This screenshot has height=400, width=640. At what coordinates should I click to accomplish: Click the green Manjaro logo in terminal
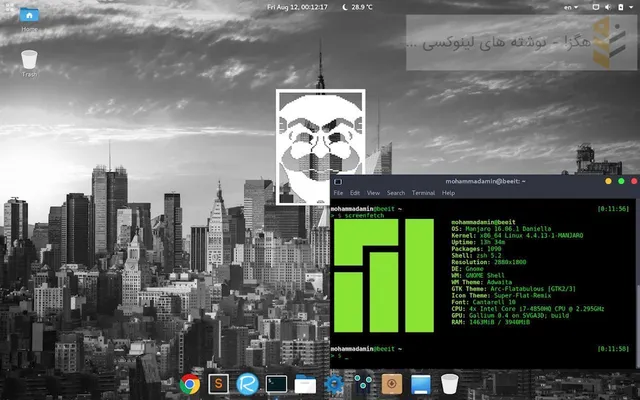(384, 276)
